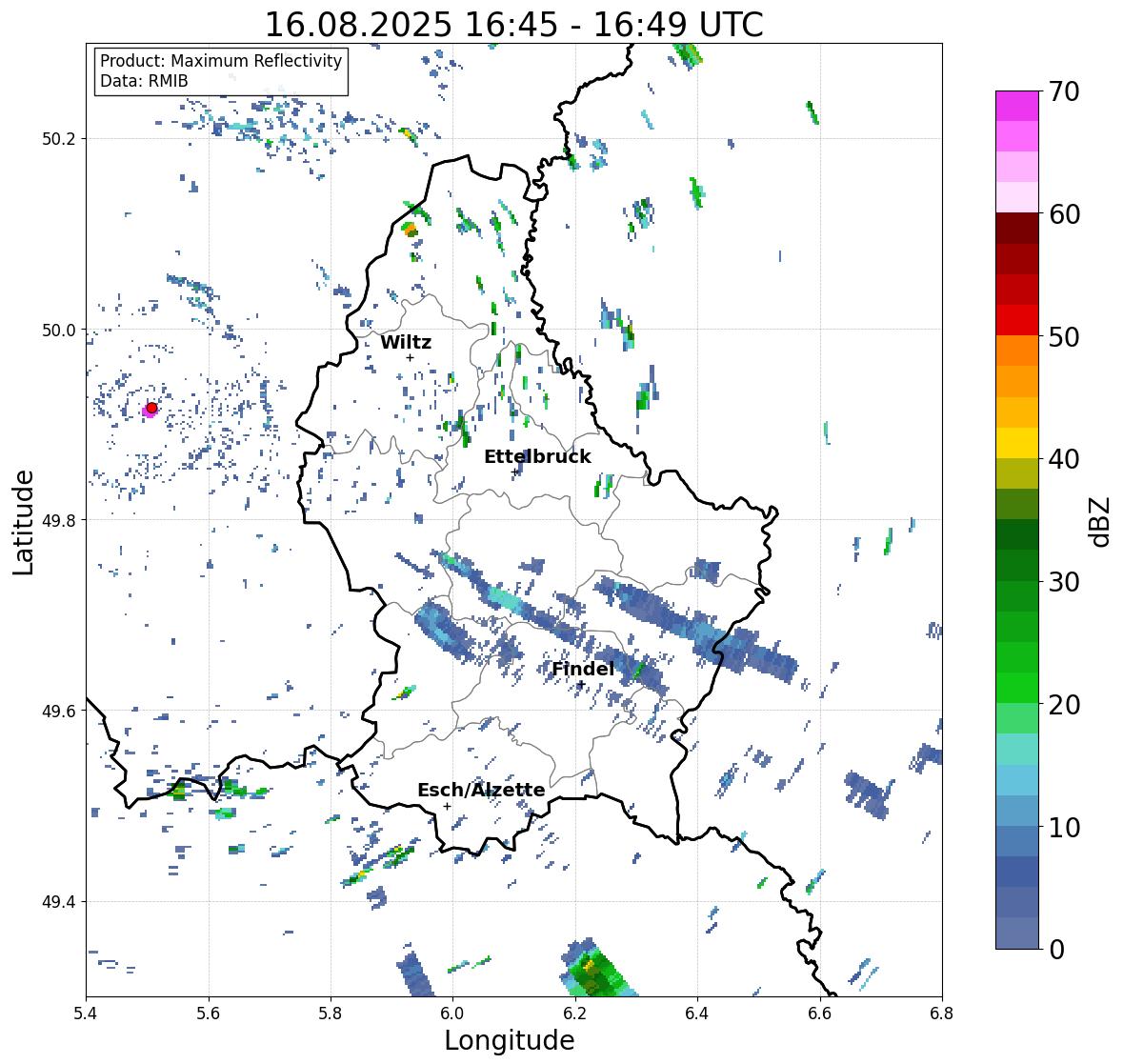Click the magenta 65-70 dBZ colorbar segment
The width and height of the screenshot is (1123, 1064).
tap(1017, 121)
